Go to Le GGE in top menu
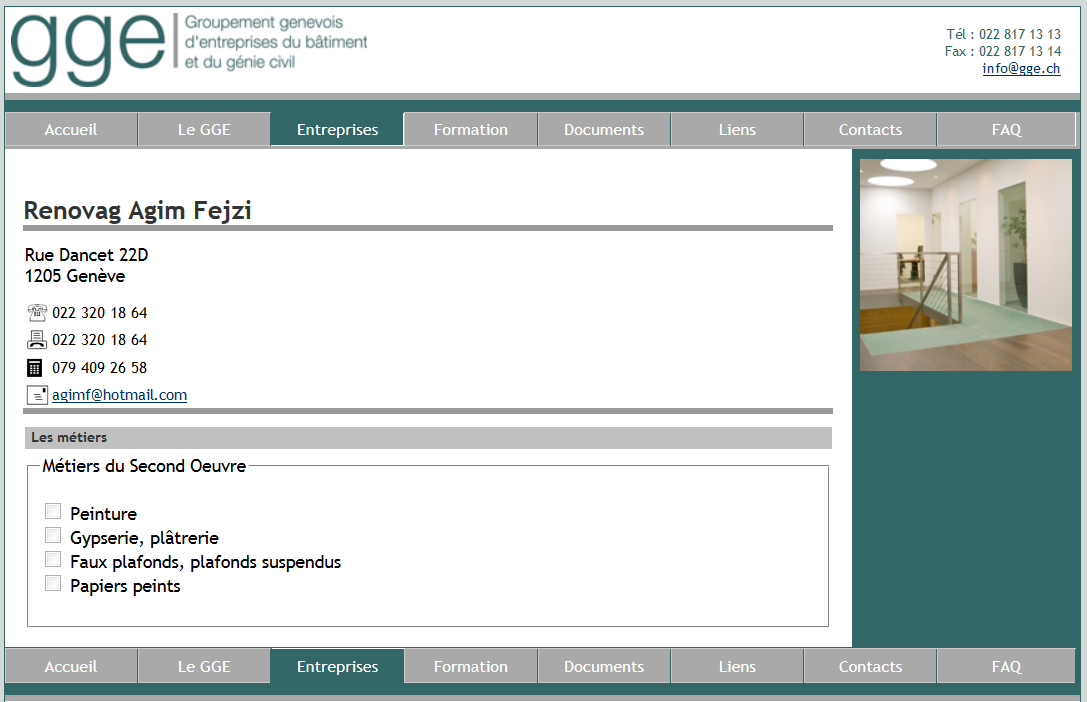Image resolution: width=1087 pixels, height=702 pixels. (x=204, y=130)
